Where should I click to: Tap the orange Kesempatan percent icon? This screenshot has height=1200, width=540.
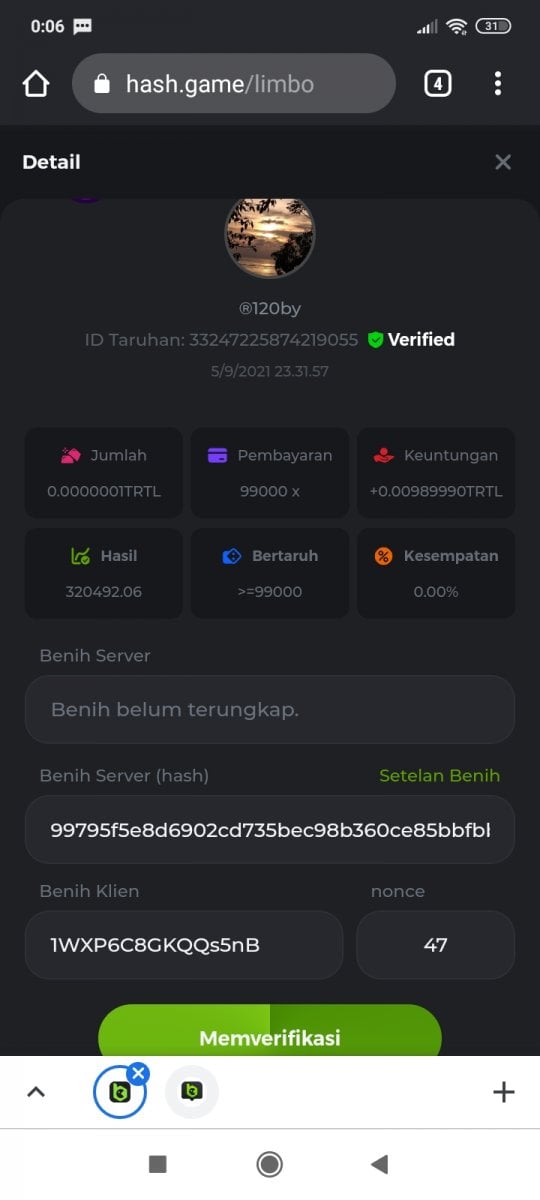[384, 556]
